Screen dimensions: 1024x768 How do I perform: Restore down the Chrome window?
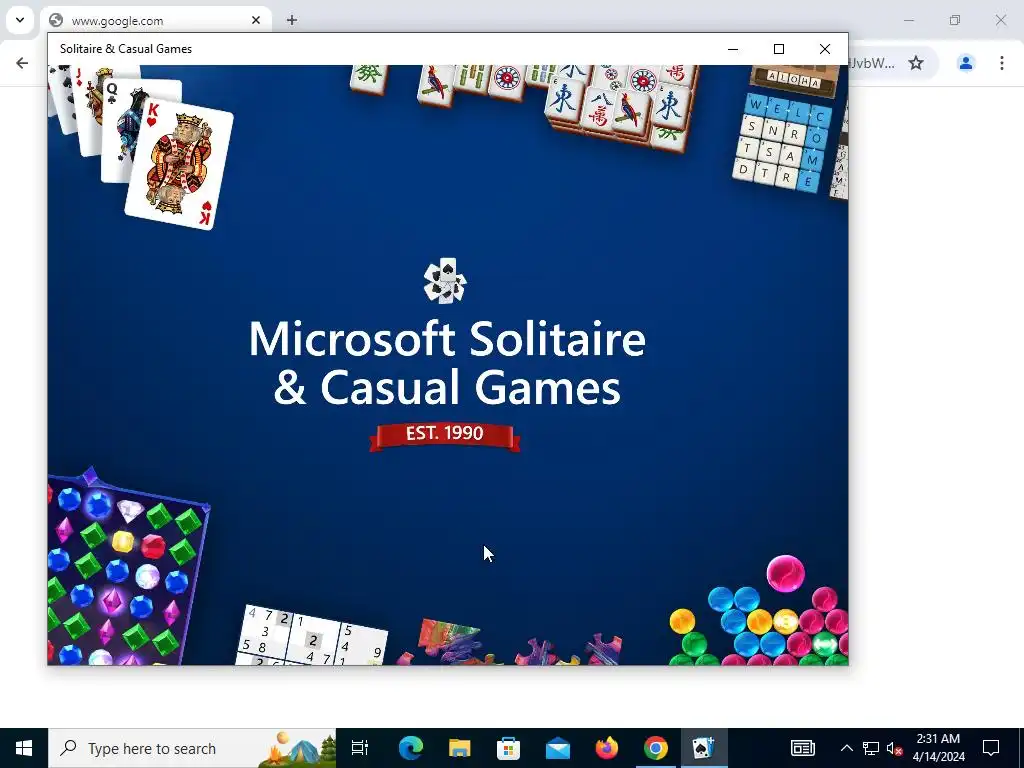(955, 20)
